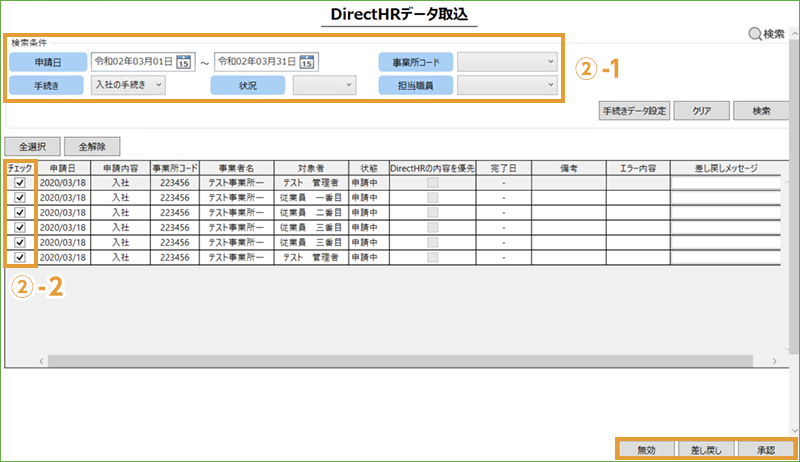The height and width of the screenshot is (462, 800).
Task: Click the 状態 column header
Action: 369,168
